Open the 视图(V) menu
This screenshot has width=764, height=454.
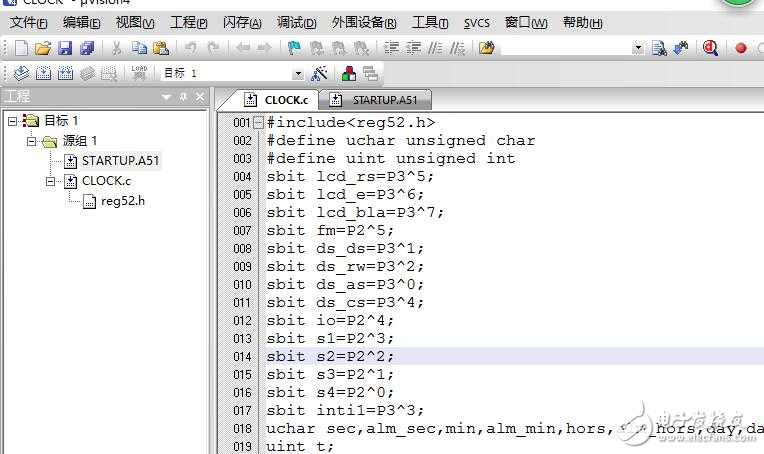coord(135,23)
